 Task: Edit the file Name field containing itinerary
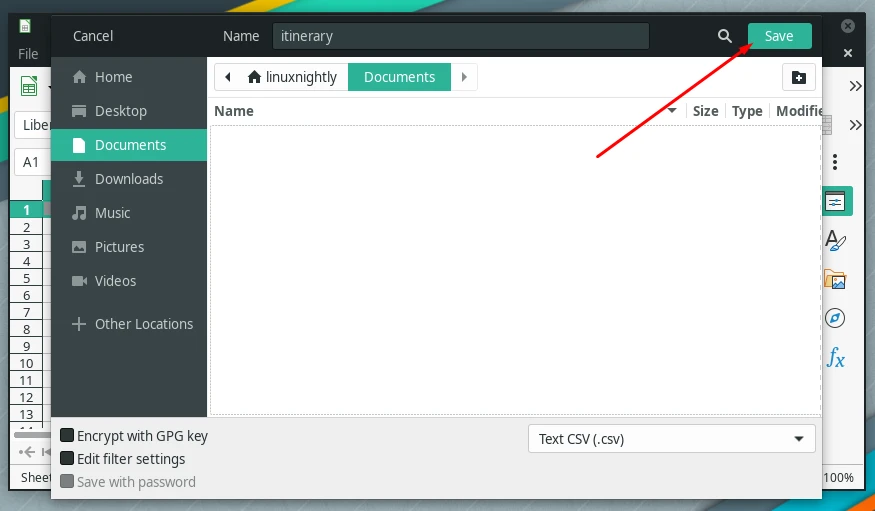[461, 36]
